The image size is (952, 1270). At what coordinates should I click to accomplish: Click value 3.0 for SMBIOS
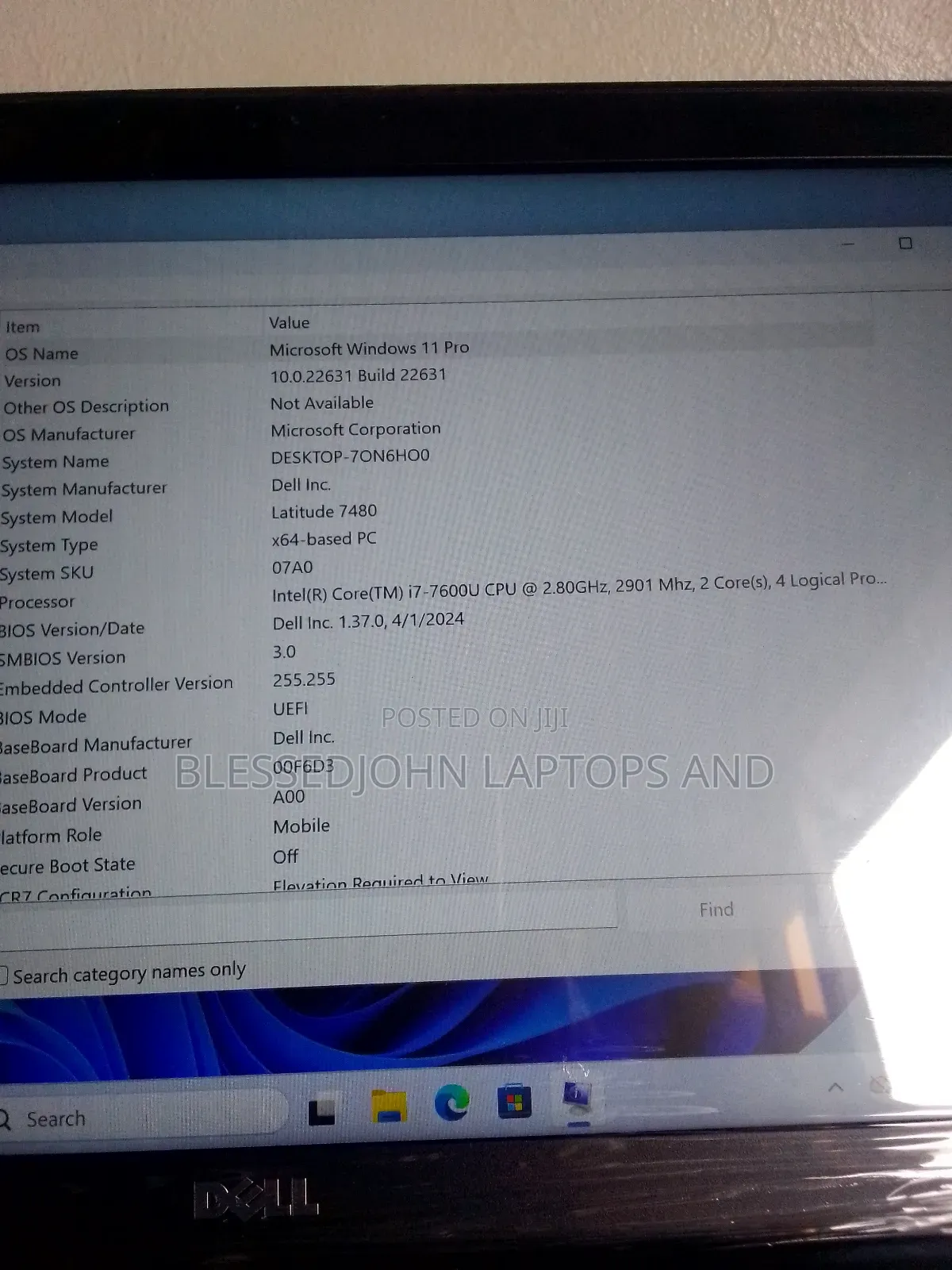(284, 652)
